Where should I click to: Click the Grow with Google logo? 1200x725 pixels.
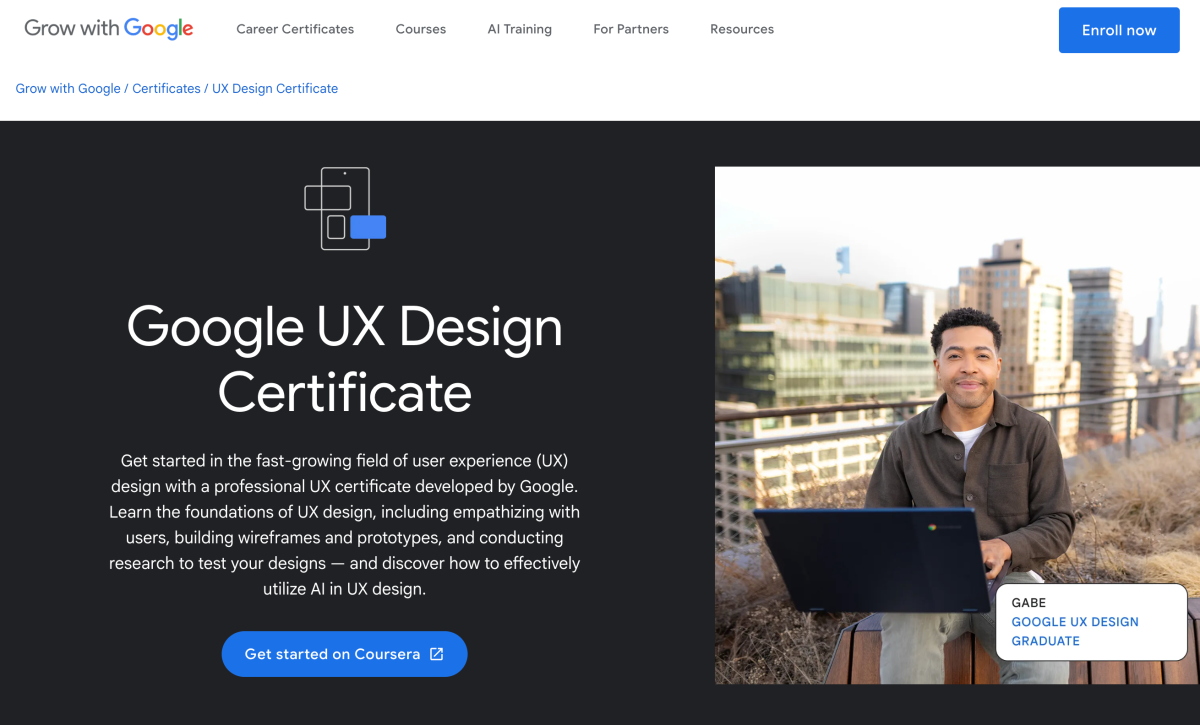pyautogui.click(x=109, y=29)
